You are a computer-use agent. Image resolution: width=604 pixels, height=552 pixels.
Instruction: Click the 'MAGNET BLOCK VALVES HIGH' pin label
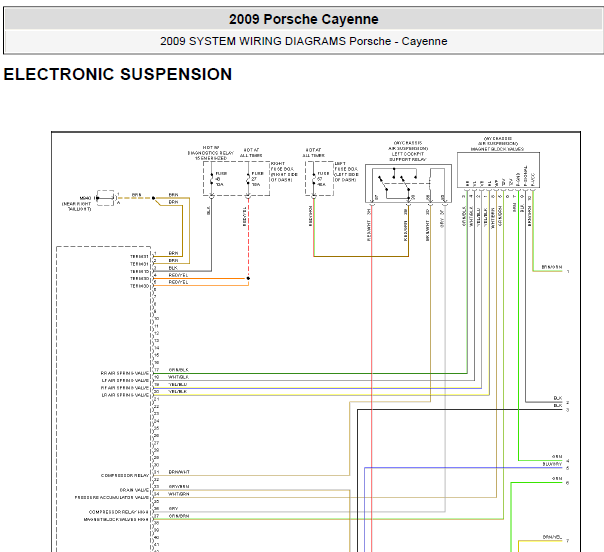(116, 519)
